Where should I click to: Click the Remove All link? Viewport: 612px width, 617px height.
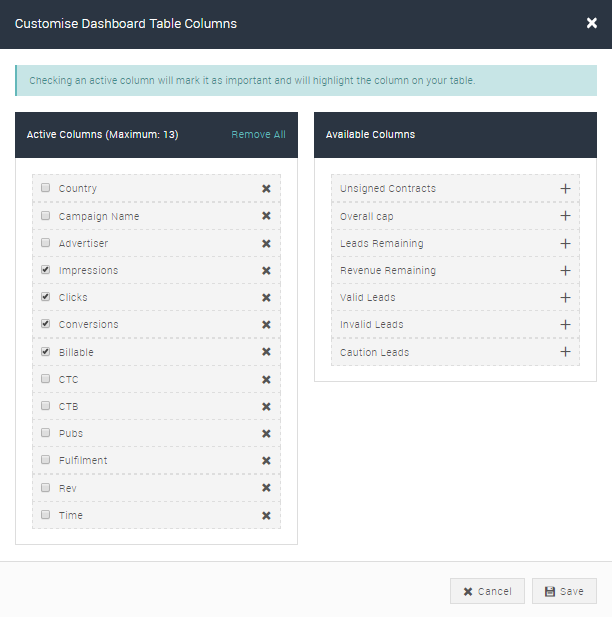258,135
